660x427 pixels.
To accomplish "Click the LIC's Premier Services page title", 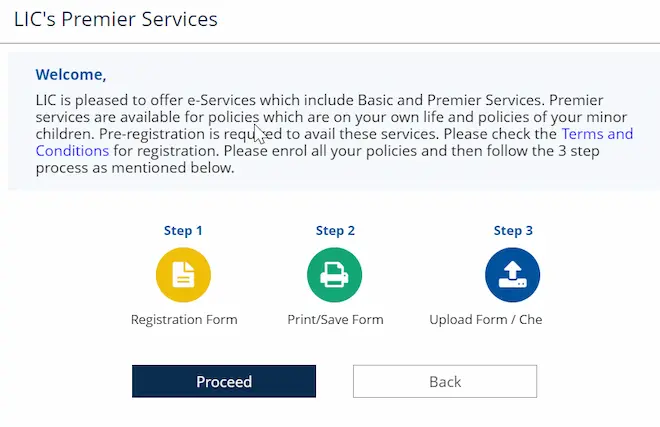I will pos(116,19).
